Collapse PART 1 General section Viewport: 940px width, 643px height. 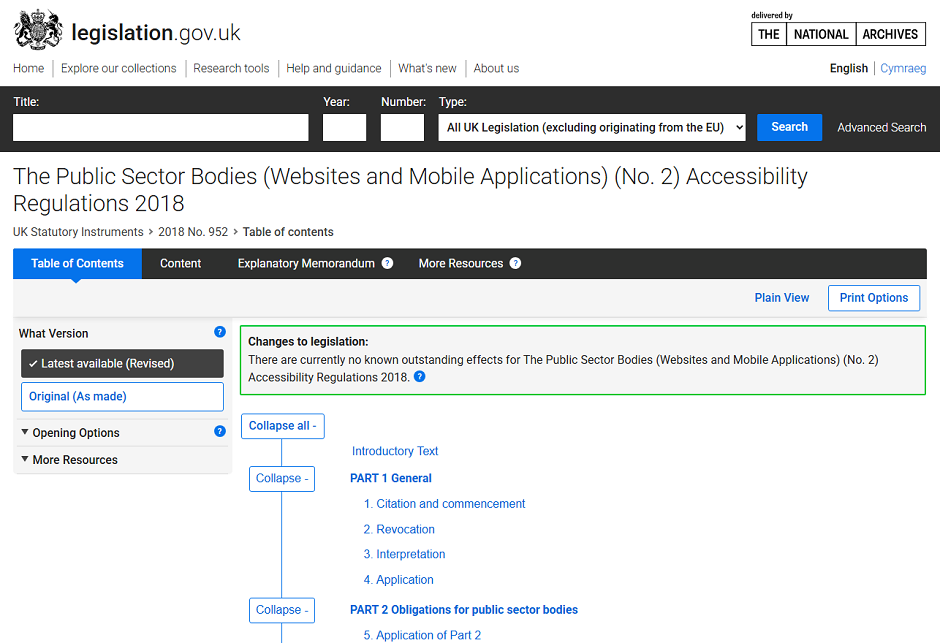tap(282, 479)
